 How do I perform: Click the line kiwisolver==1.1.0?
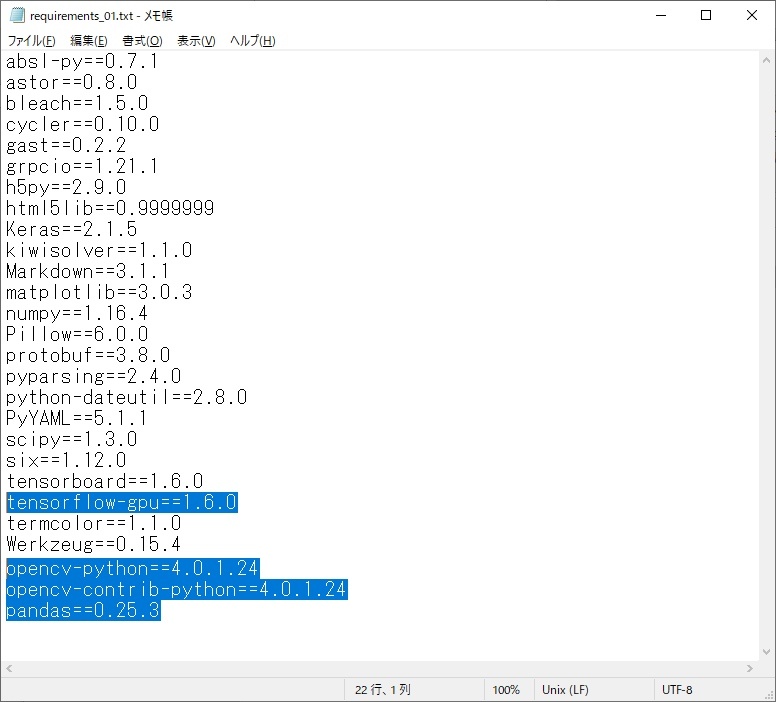point(99,250)
